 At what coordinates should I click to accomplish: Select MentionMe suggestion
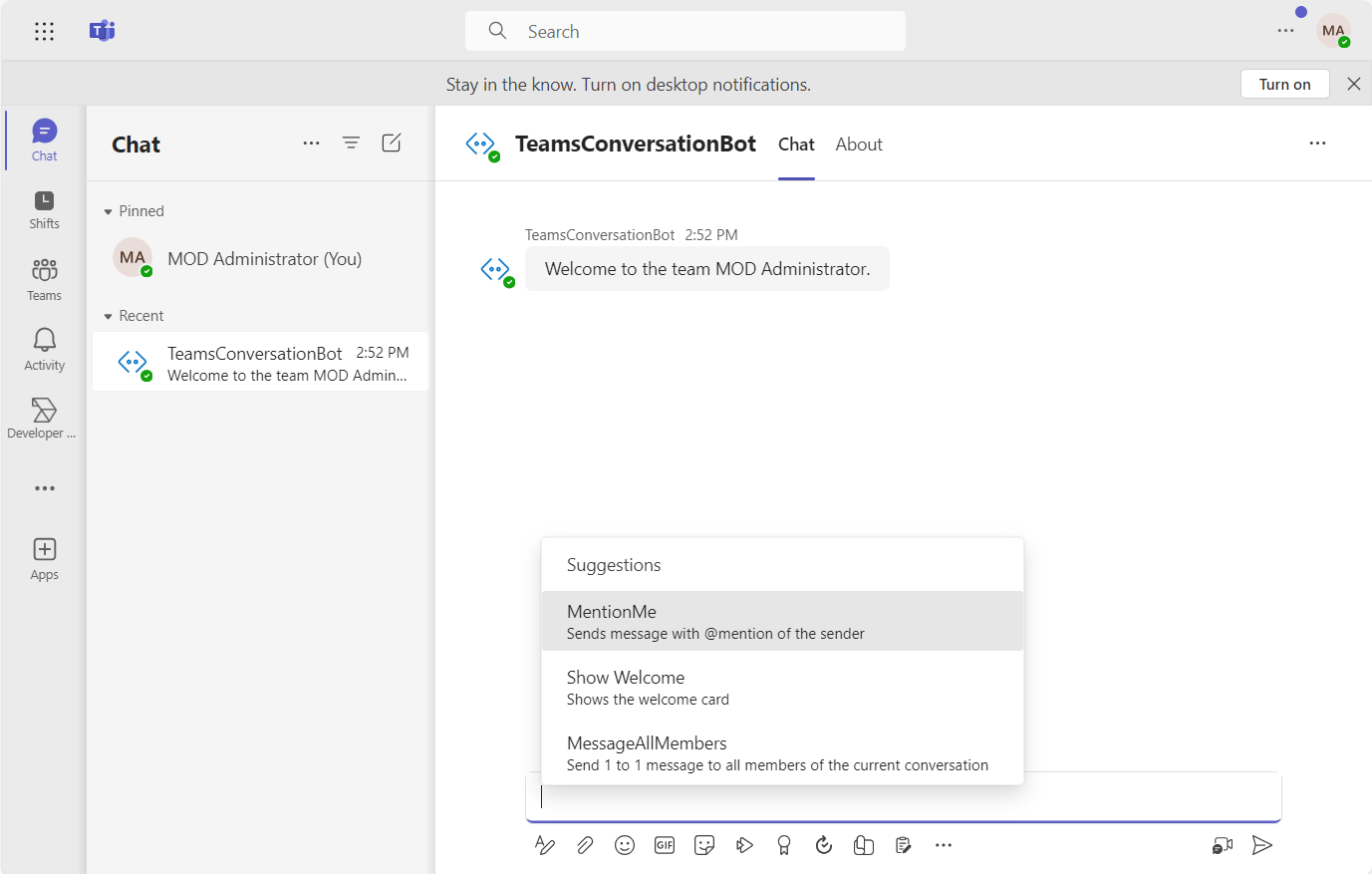[x=782, y=621]
